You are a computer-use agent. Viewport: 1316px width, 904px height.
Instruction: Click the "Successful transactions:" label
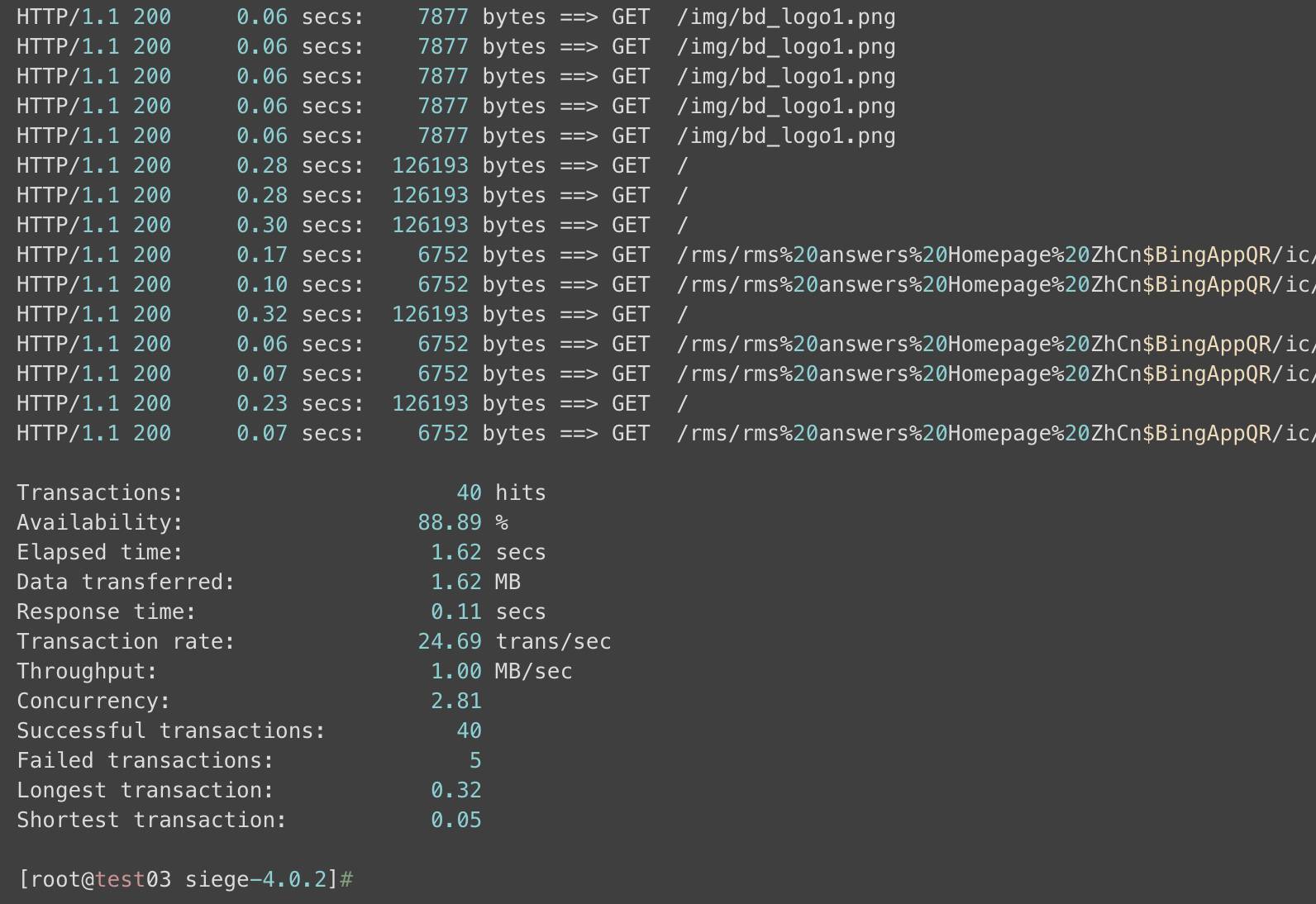tap(171, 730)
